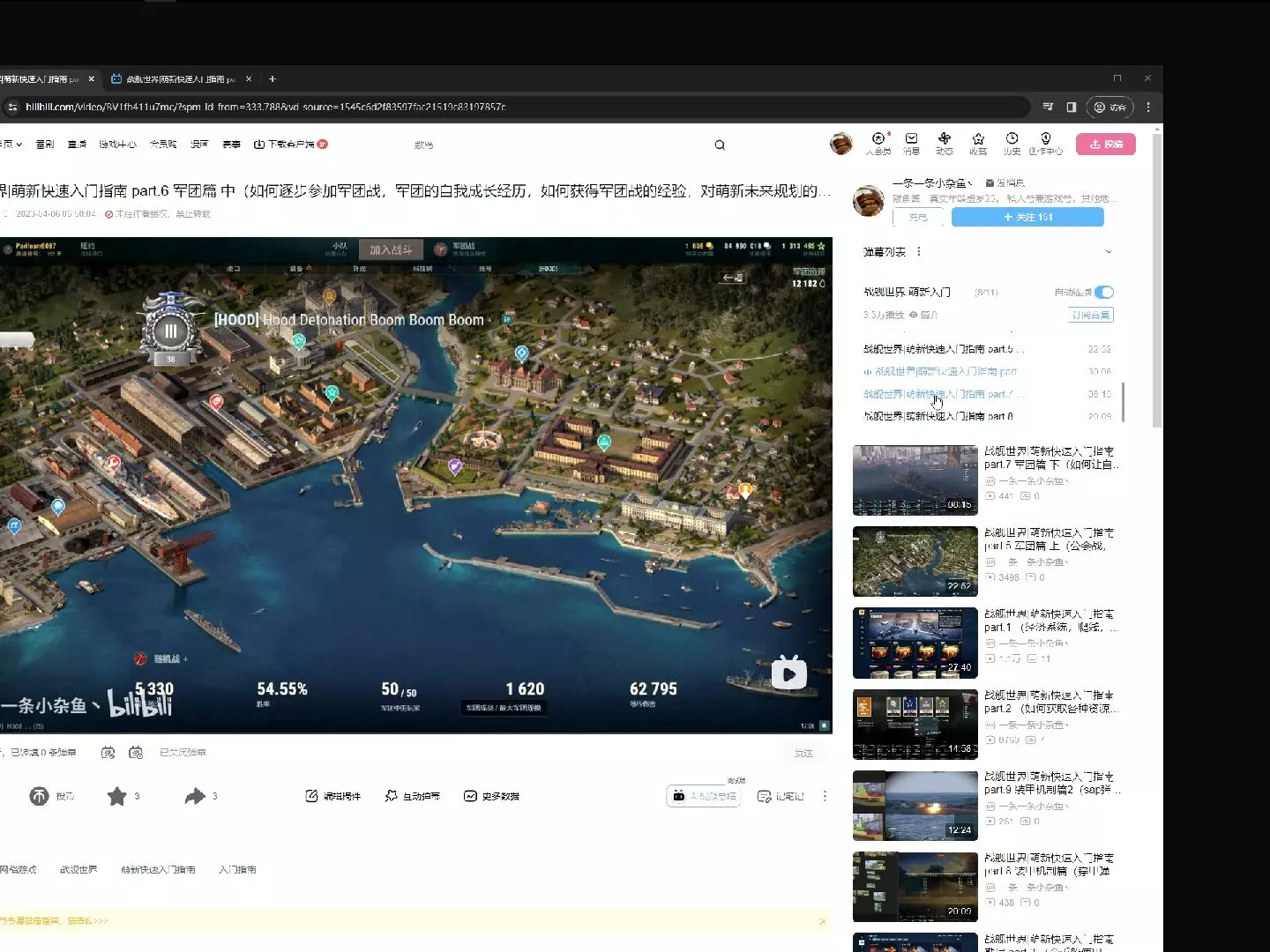Open 稿件 edit option below video
This screenshot has width=1270, height=952.
tap(333, 796)
